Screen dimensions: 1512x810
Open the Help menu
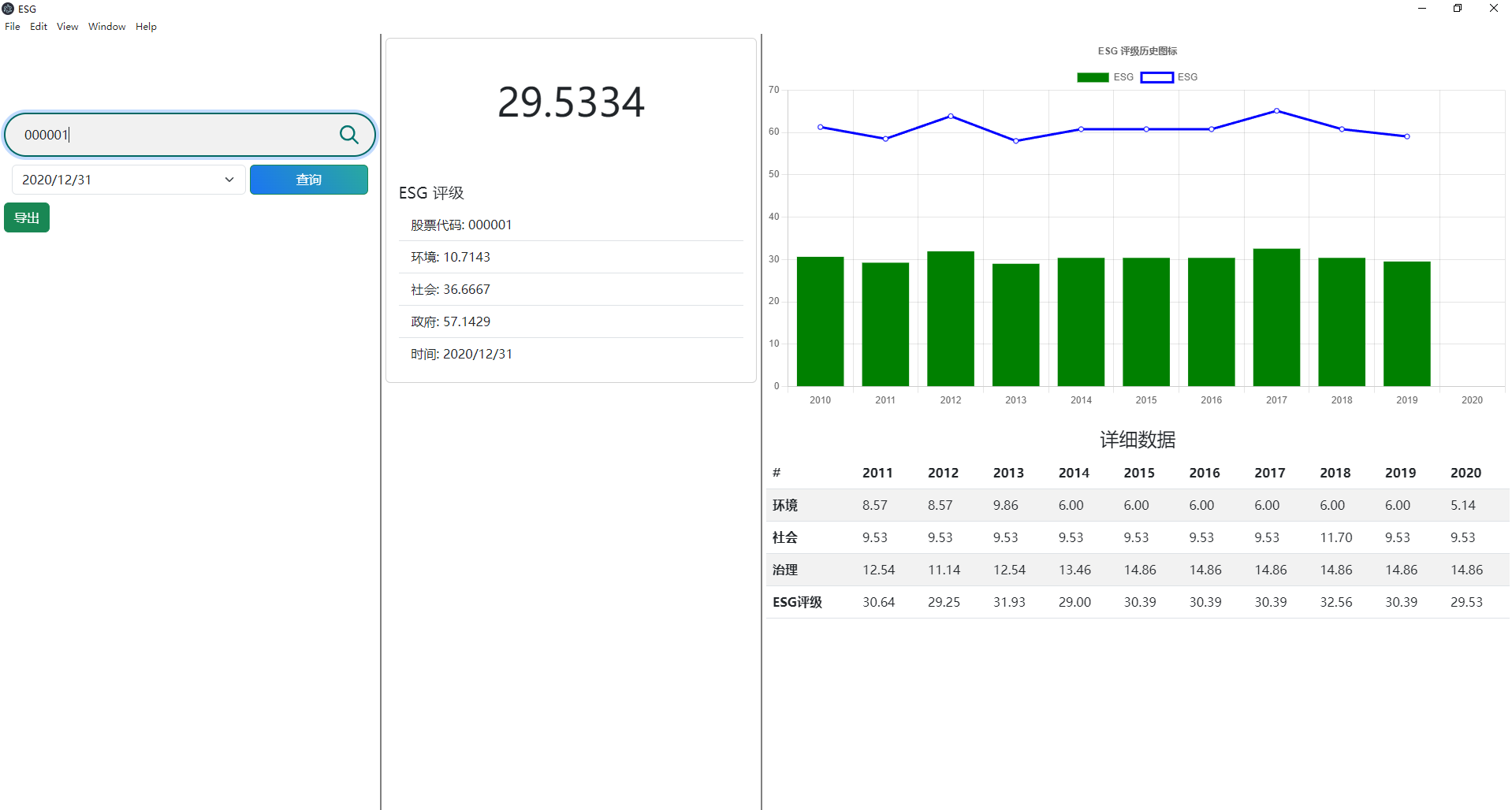pos(146,26)
